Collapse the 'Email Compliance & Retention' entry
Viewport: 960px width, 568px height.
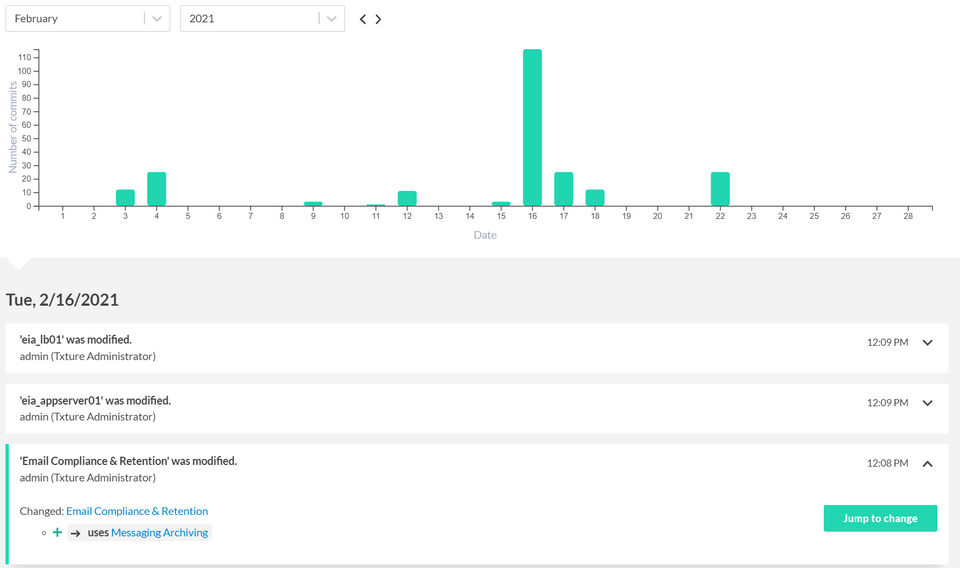[x=928, y=463]
